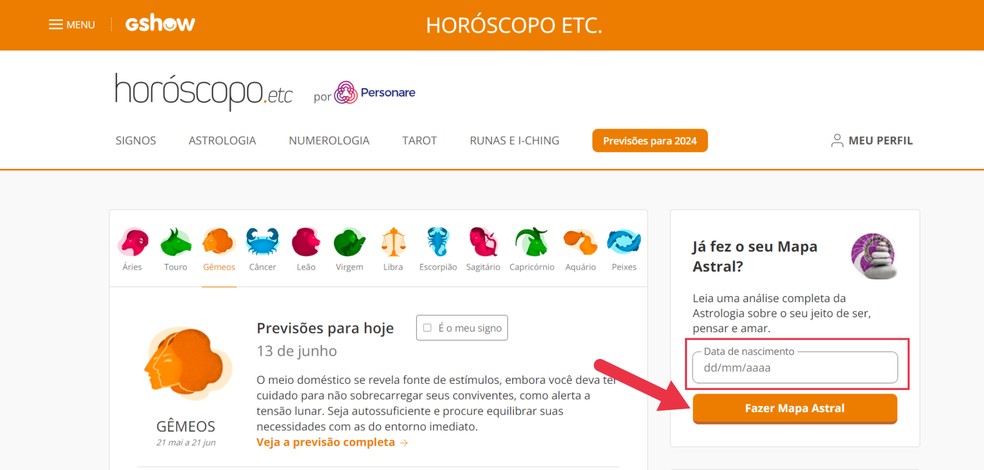Pick the Peixes fish sign icon
The height and width of the screenshot is (470, 984).
click(624, 242)
